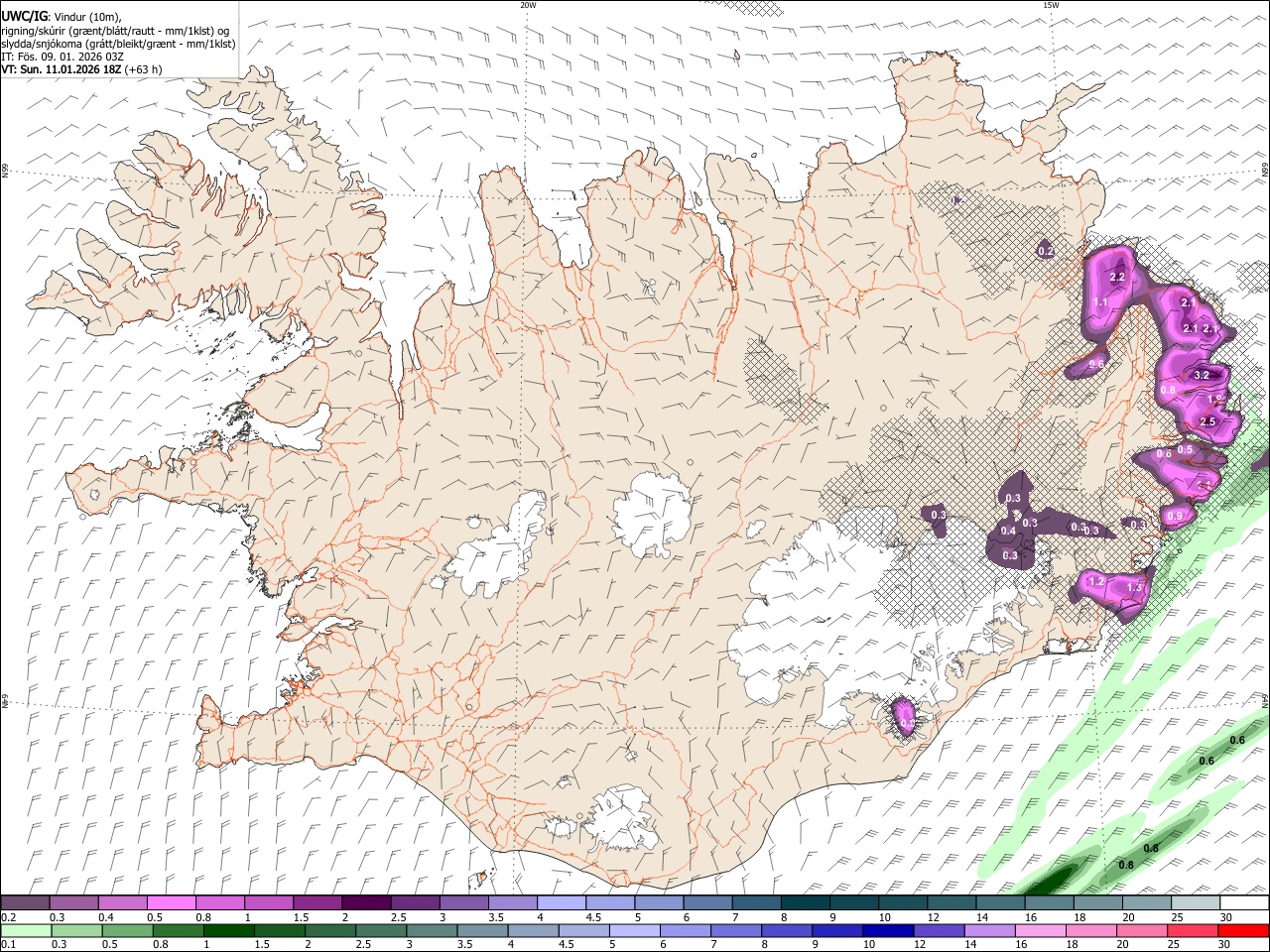
Task: Pick the dark teal 8–9 snow swatch
Action: (x=806, y=903)
